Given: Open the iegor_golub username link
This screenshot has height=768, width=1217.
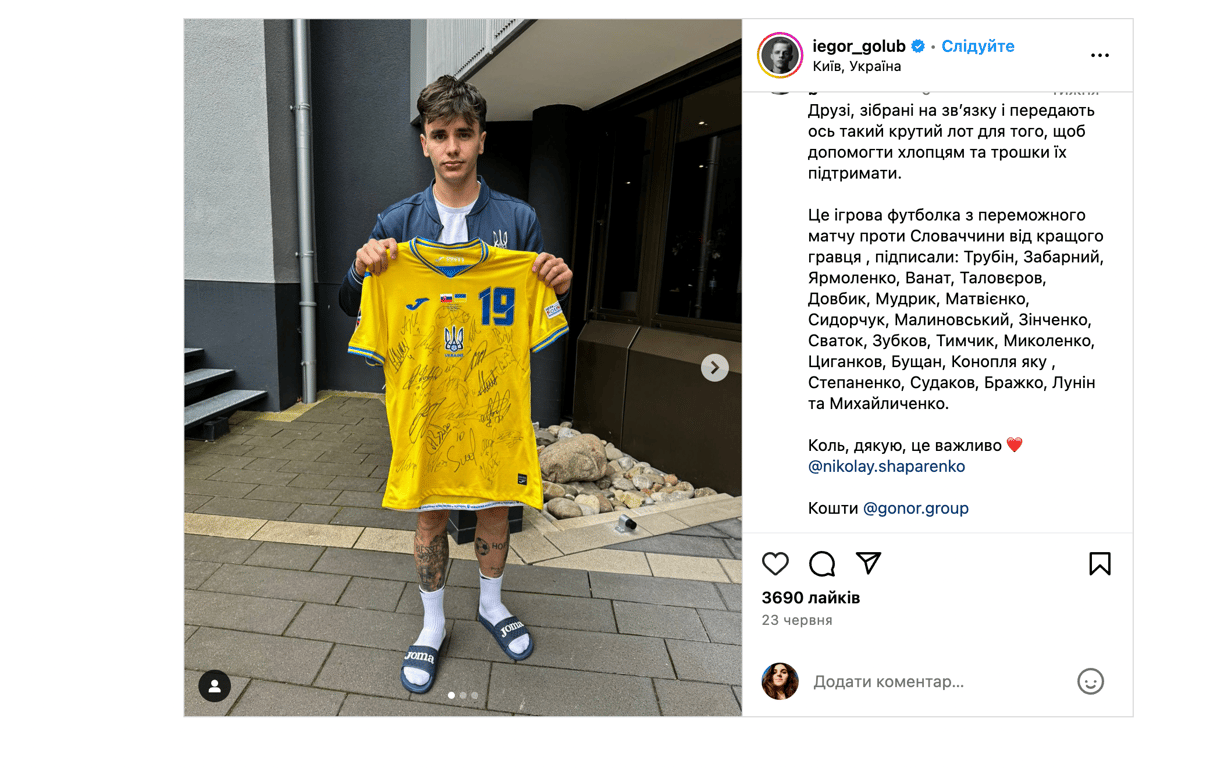Looking at the screenshot, I should (859, 46).
